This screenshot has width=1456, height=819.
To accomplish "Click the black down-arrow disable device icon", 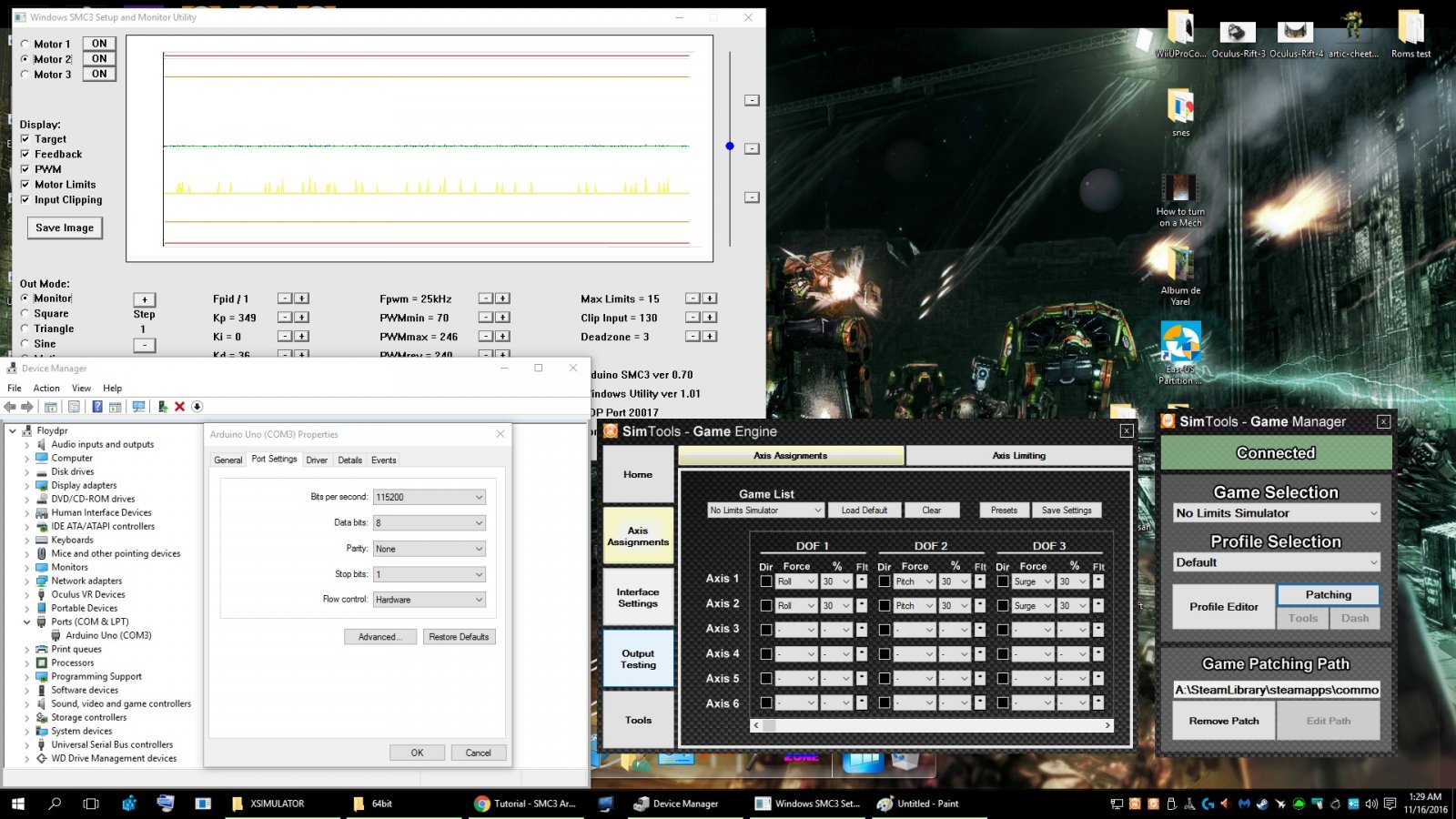I will point(197,407).
